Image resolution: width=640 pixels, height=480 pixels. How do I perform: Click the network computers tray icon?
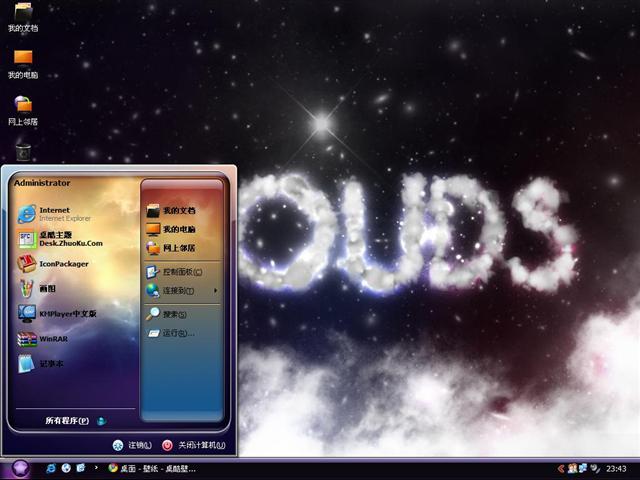[583, 468]
